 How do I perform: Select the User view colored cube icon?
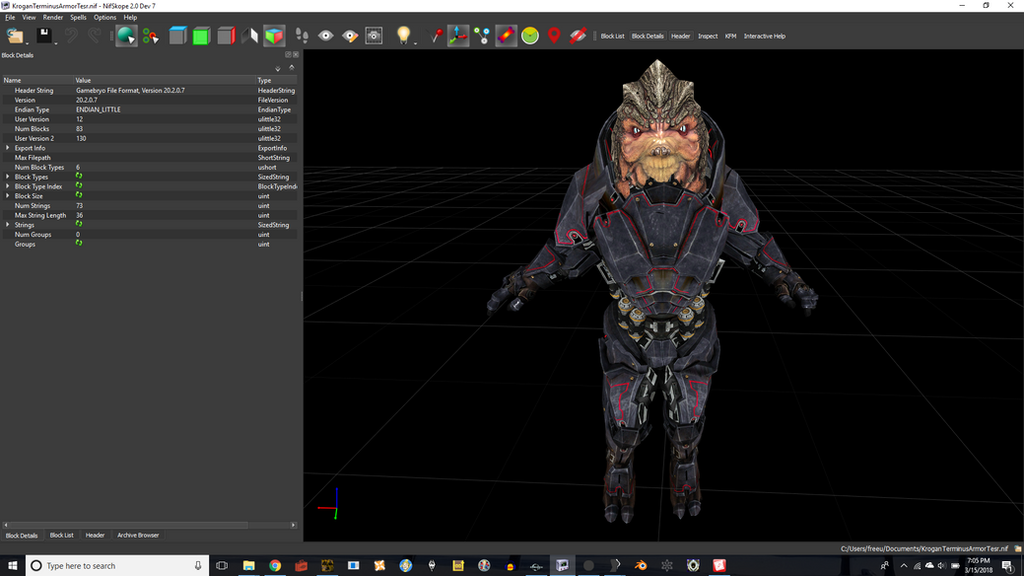pos(274,36)
